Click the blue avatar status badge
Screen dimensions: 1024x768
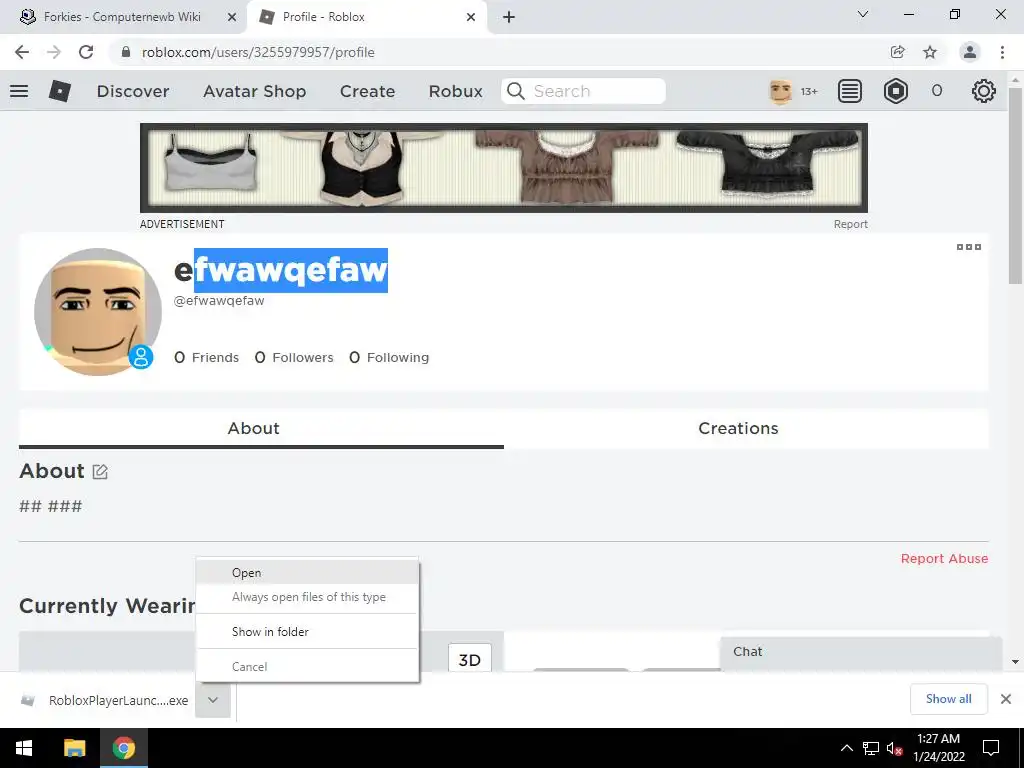(x=140, y=357)
